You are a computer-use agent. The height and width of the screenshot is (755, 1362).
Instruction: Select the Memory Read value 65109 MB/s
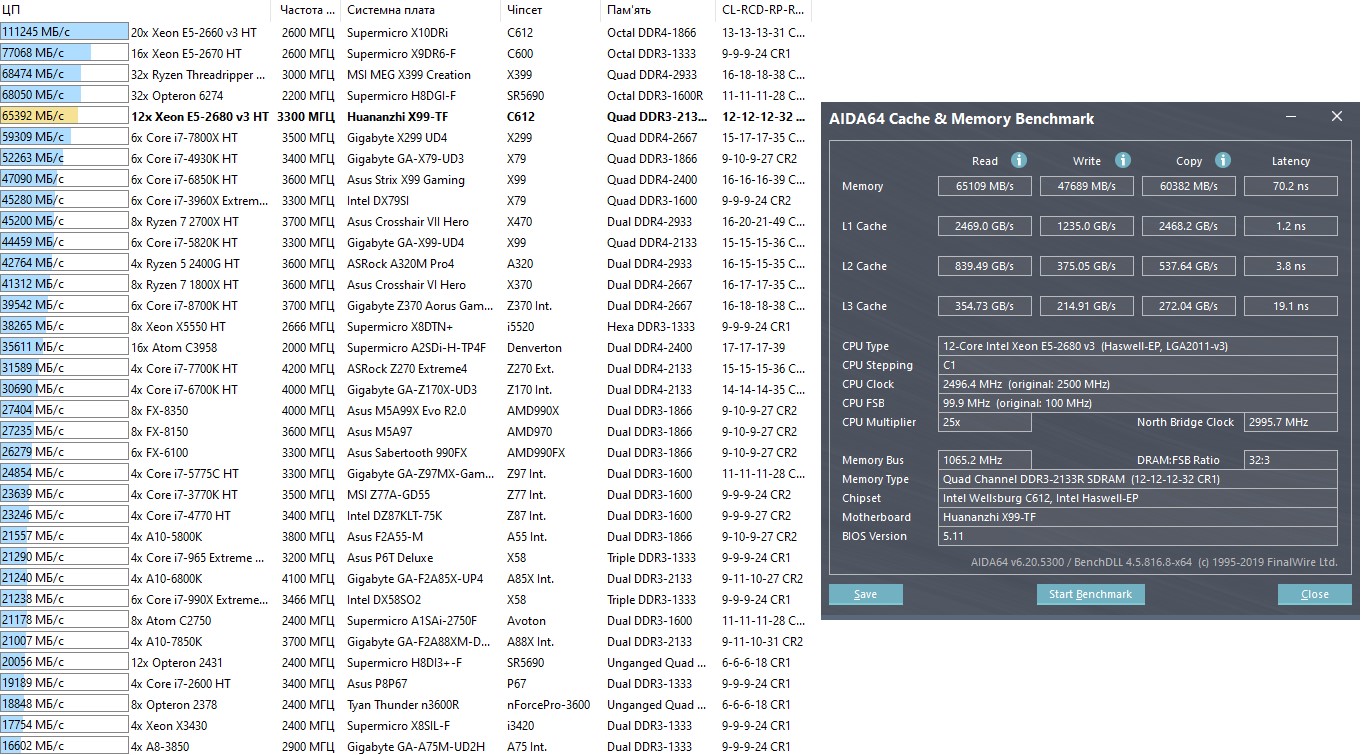pos(984,186)
